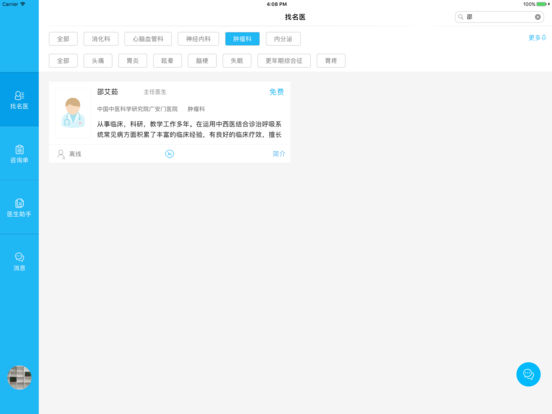
Task: Select the 脑梗 symptom filter
Action: click(202, 61)
